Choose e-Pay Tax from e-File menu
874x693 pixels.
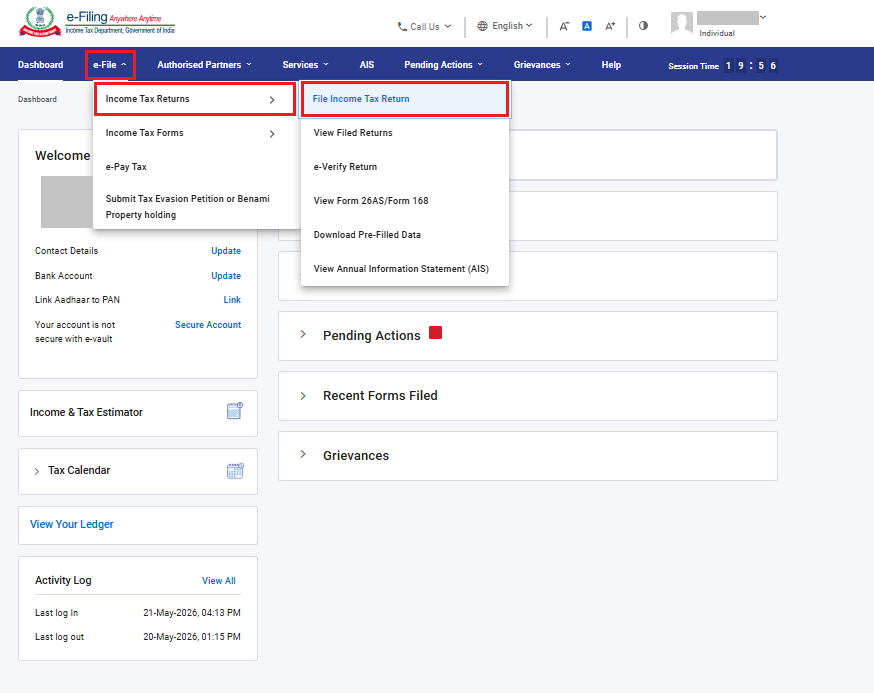(126, 167)
